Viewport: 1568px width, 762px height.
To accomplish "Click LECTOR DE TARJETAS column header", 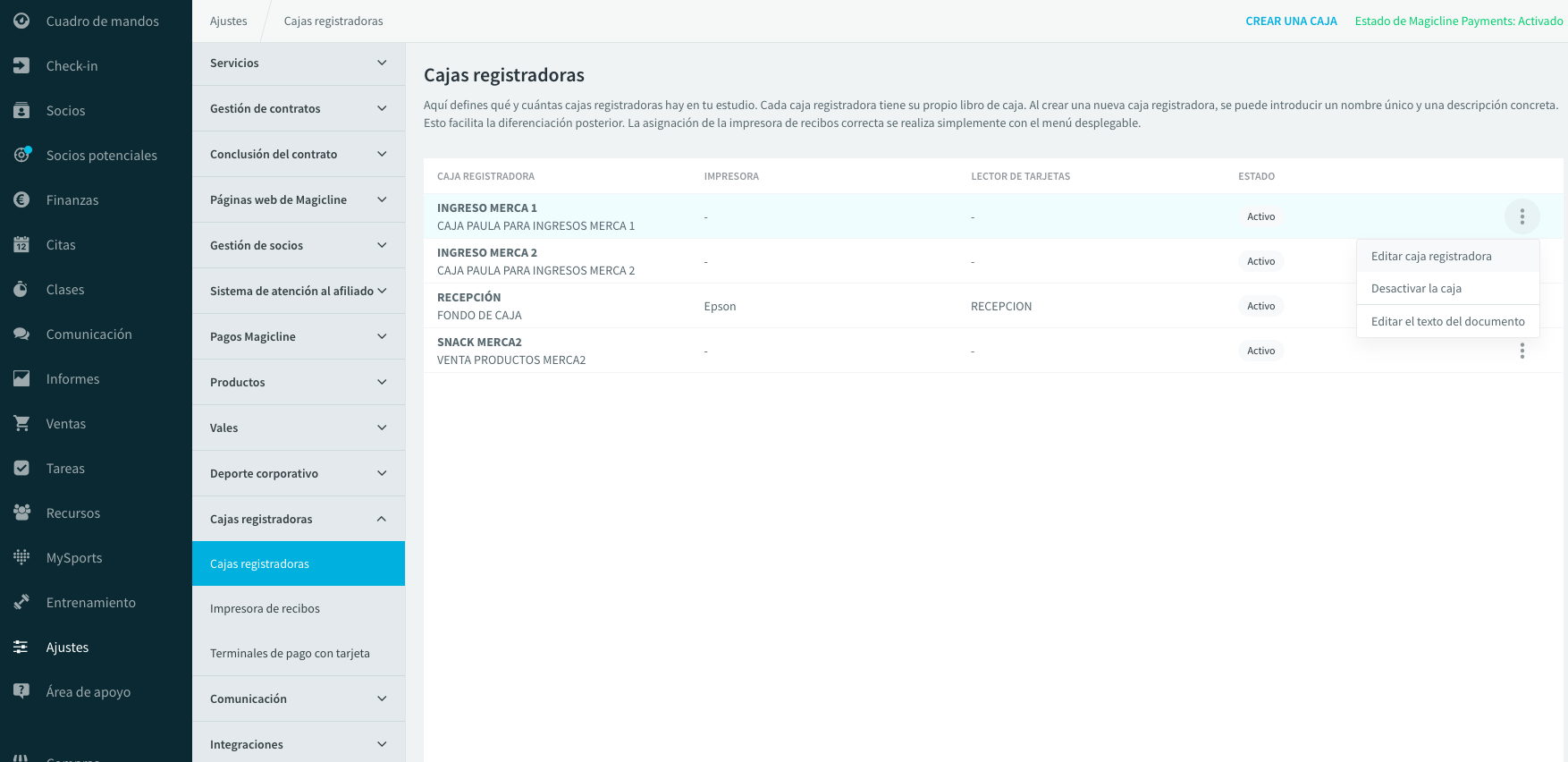I will click(x=1020, y=176).
